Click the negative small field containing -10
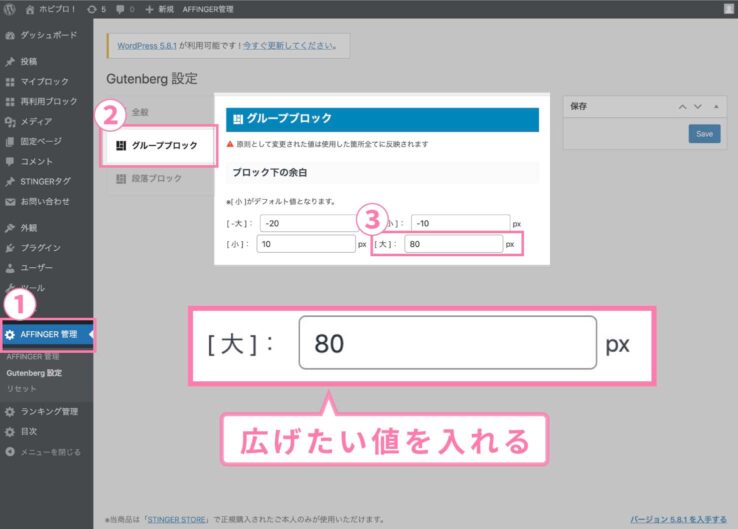 pos(460,224)
